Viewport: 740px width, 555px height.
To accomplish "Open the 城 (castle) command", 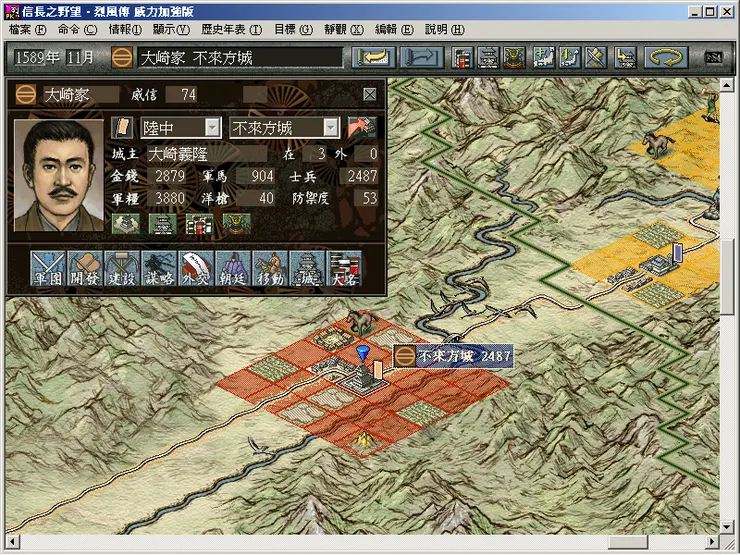I will [307, 268].
